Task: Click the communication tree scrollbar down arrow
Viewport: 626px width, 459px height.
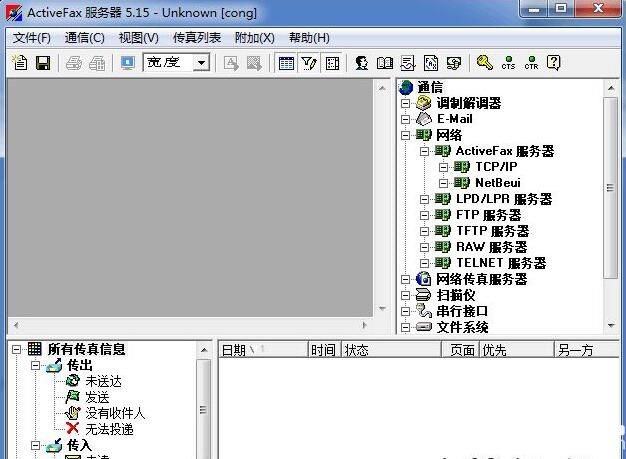Action: (x=610, y=326)
